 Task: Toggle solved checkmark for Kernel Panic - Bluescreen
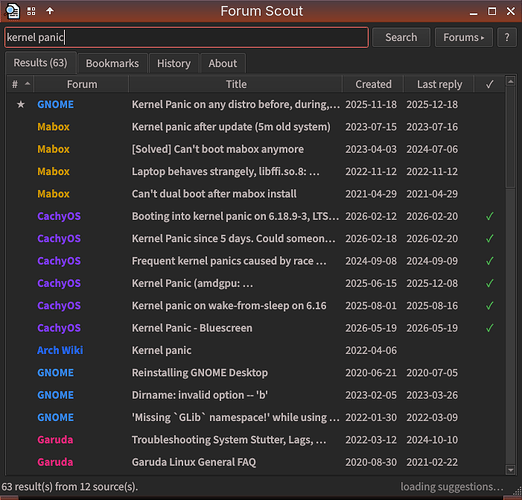click(x=489, y=328)
